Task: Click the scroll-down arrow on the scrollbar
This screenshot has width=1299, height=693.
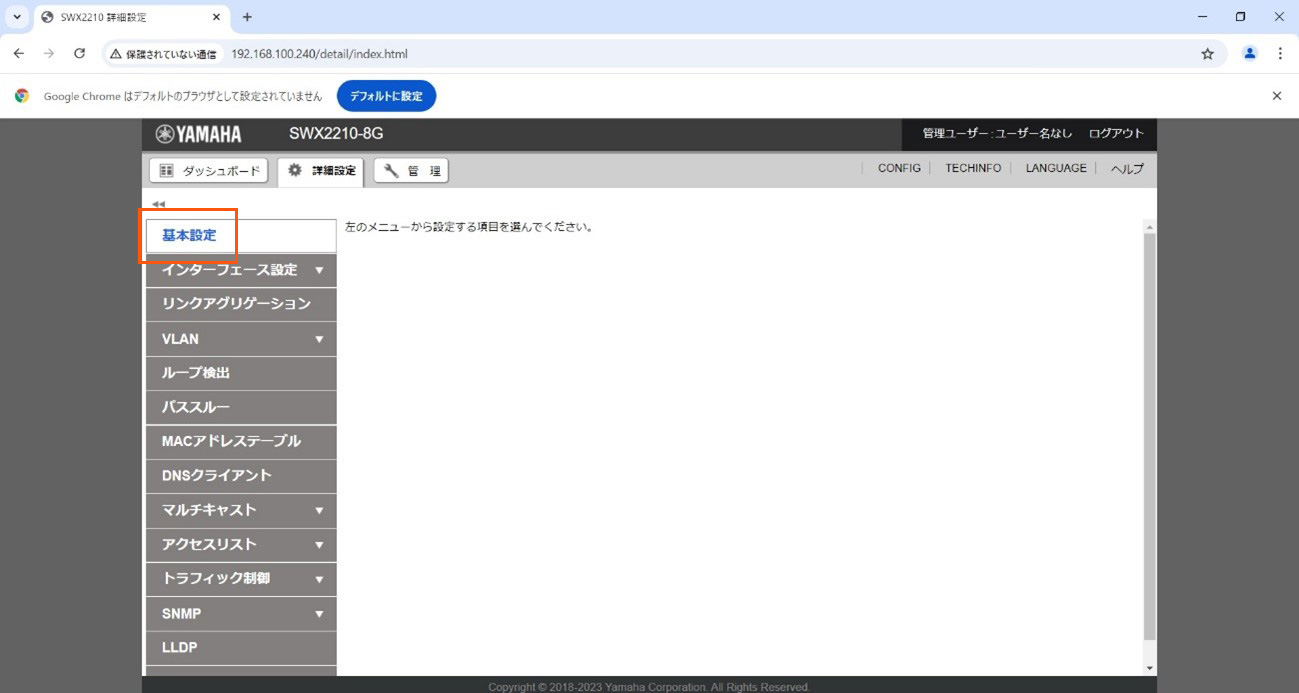Action: click(1149, 668)
